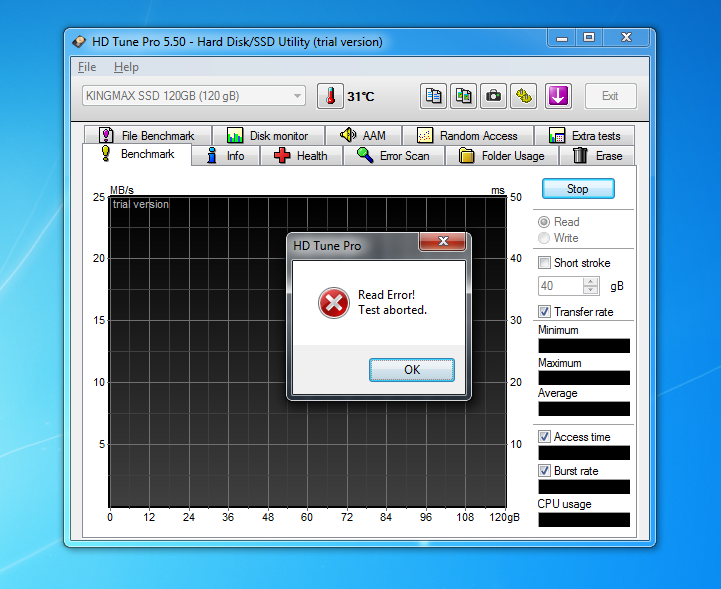This screenshot has width=721, height=589.
Task: Click the copy info to clipboard icon
Action: (433, 96)
